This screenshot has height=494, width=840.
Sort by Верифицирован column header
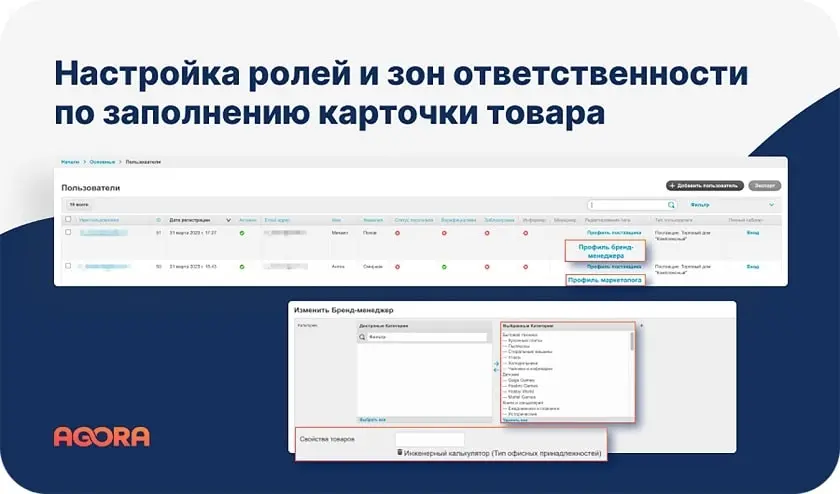[x=459, y=220]
